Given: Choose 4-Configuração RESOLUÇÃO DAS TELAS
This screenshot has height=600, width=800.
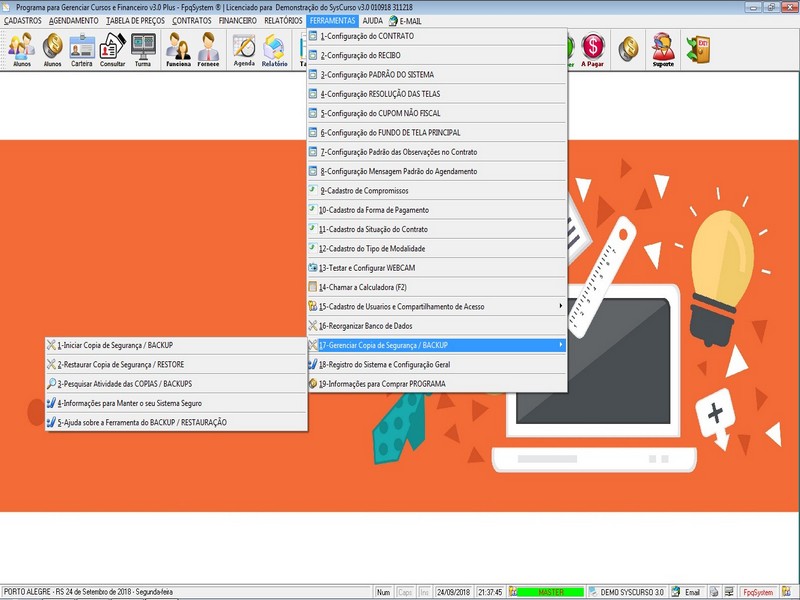Looking at the screenshot, I should click(x=437, y=94).
